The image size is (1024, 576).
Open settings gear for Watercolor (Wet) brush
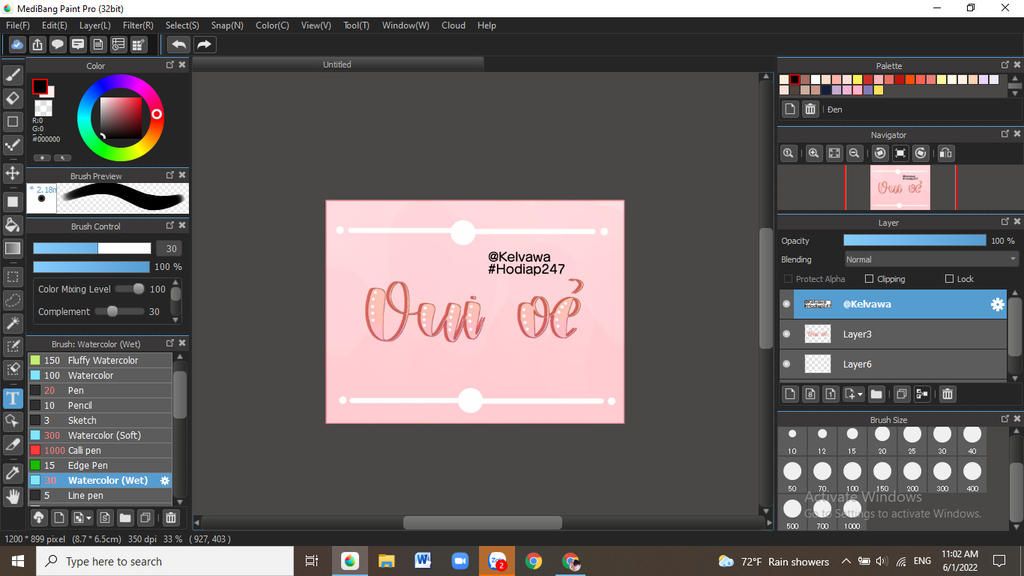[165, 481]
